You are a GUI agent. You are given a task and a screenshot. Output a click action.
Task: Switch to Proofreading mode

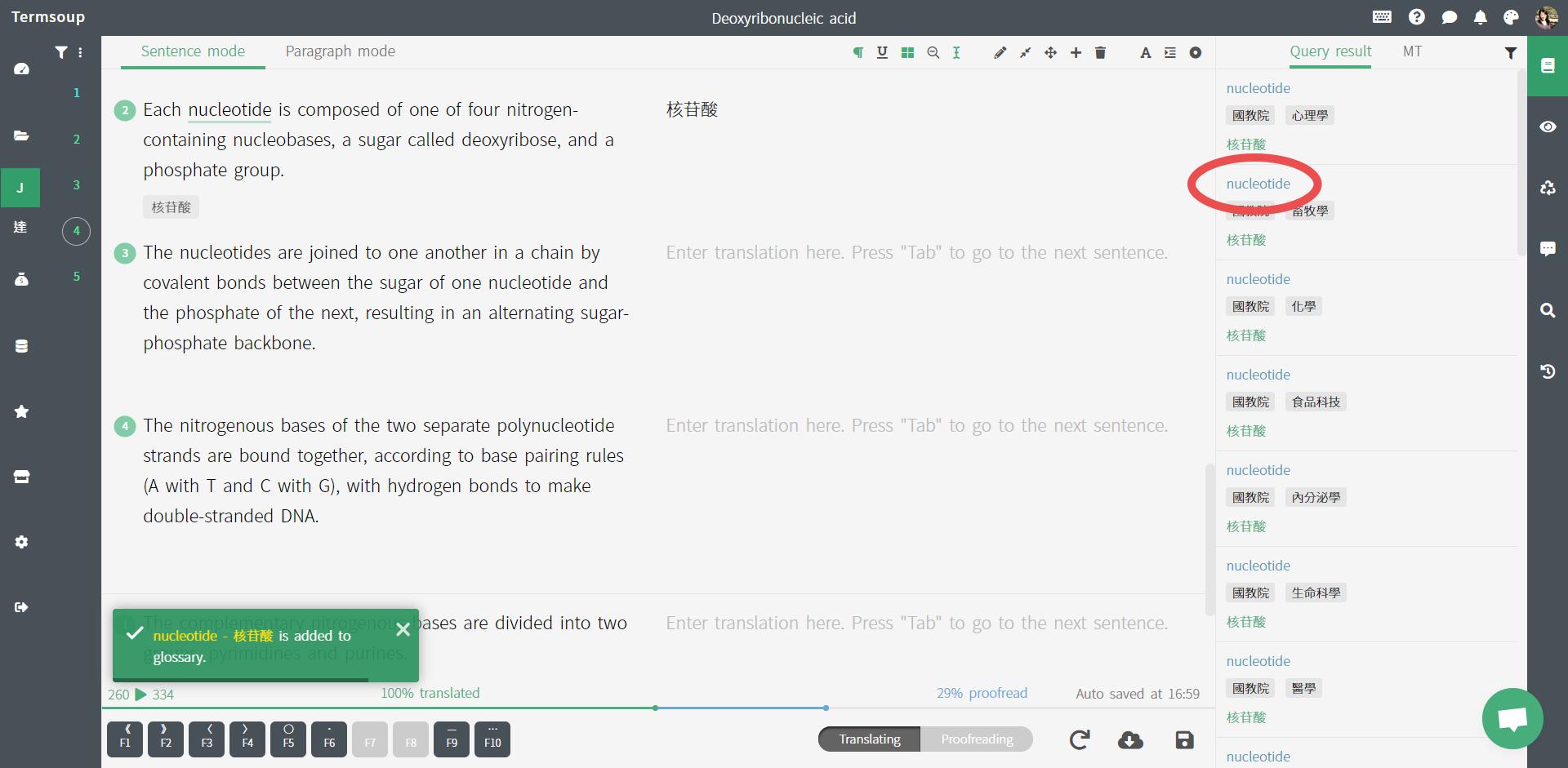click(x=977, y=739)
